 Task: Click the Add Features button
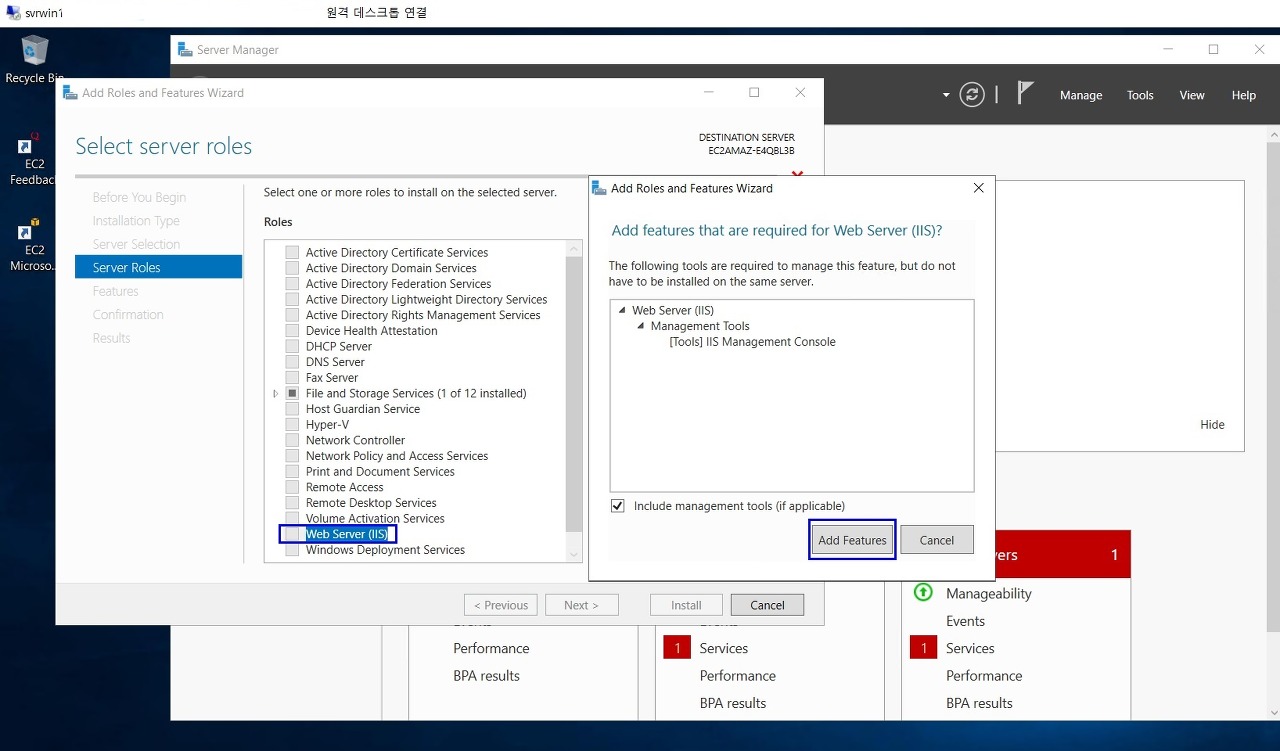tap(852, 540)
